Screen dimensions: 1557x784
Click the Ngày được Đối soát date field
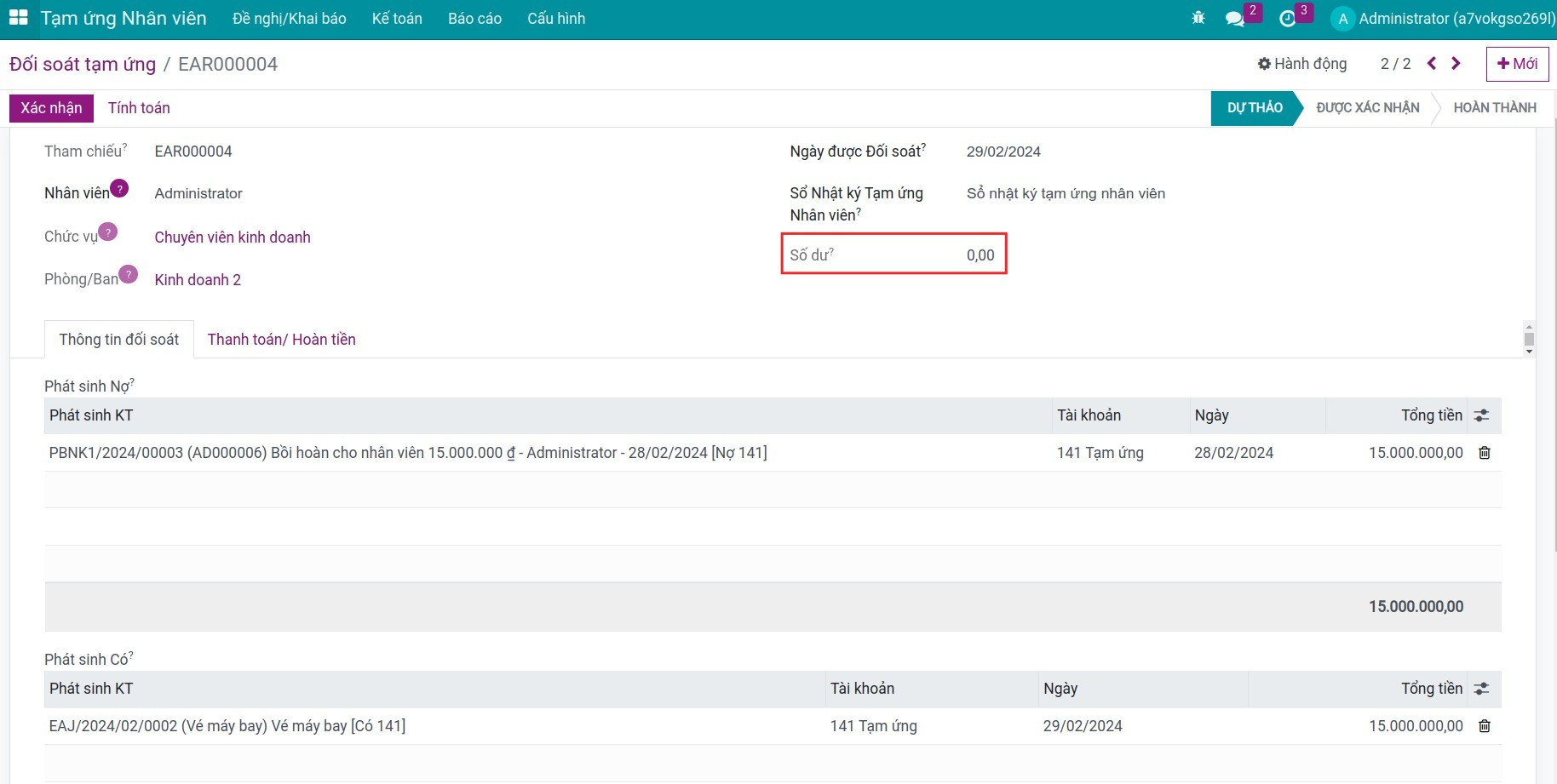(x=1003, y=152)
